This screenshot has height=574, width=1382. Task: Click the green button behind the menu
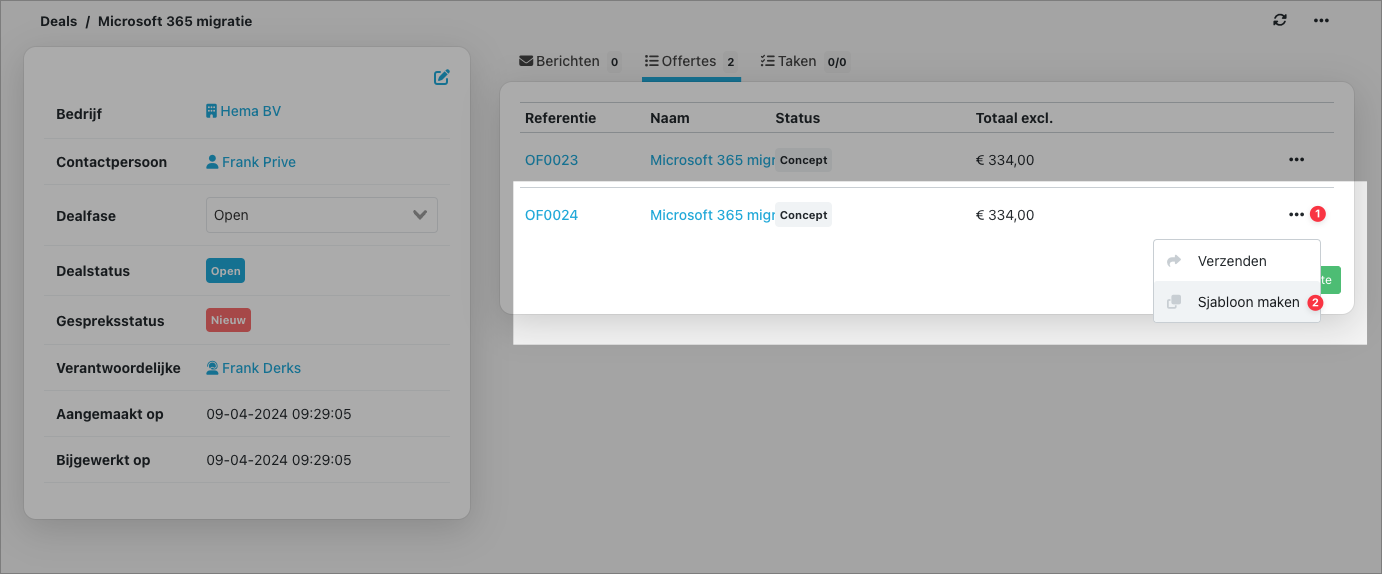[1330, 280]
